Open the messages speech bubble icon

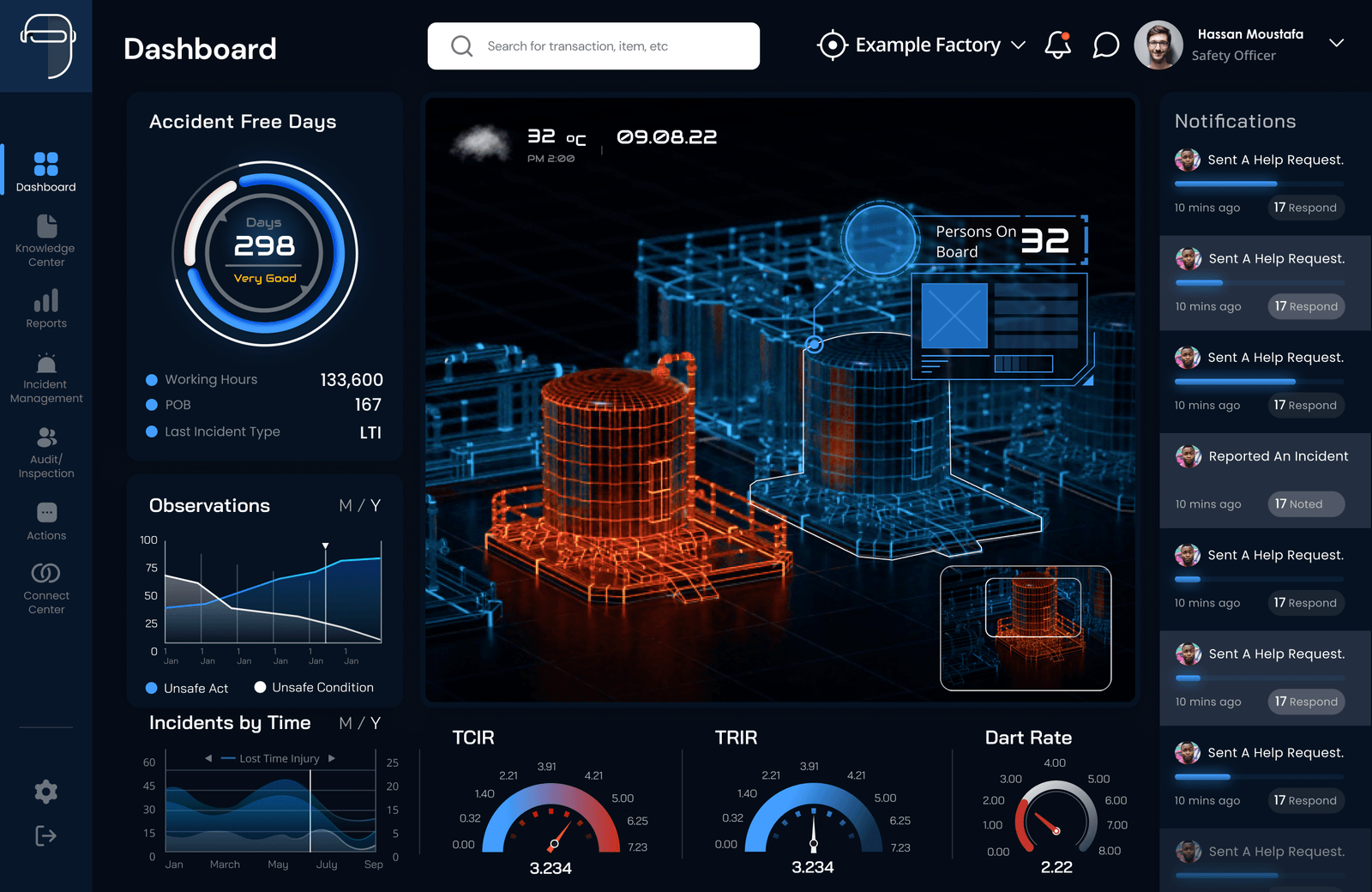pyautogui.click(x=1106, y=45)
